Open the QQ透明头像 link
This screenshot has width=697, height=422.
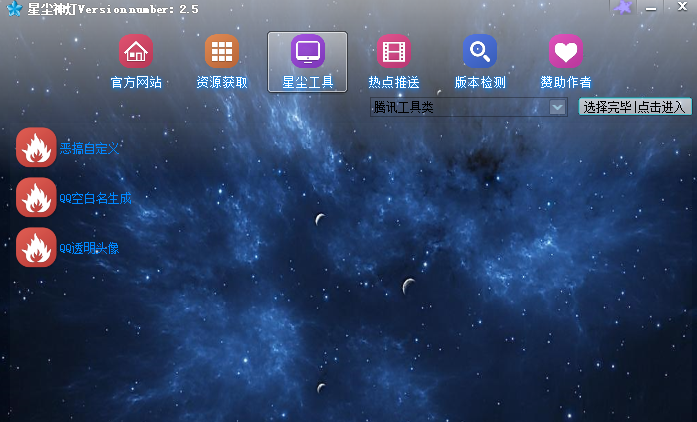click(89, 248)
